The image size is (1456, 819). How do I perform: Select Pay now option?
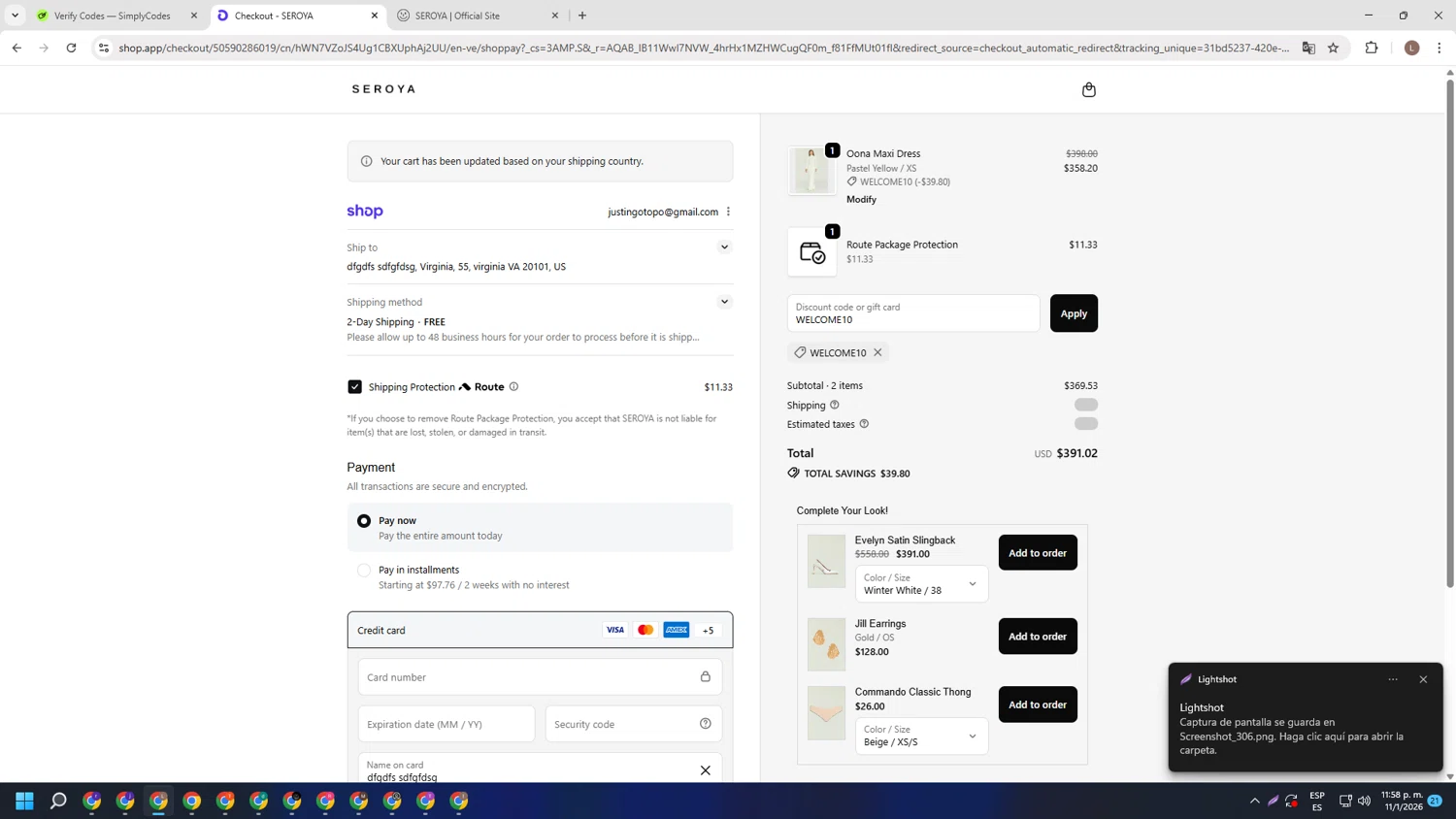pos(364,521)
